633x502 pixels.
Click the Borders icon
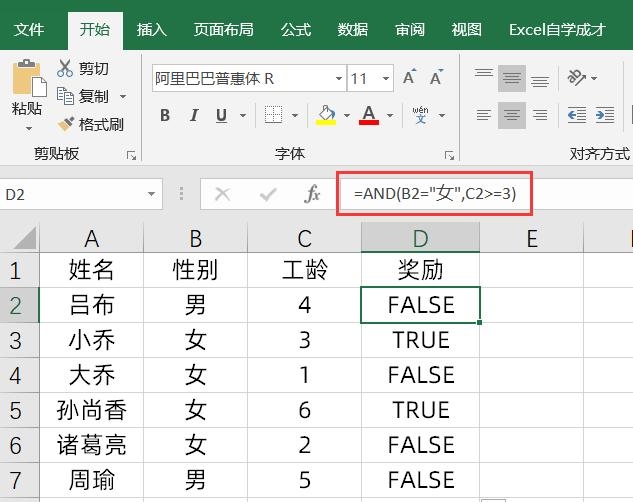273,115
